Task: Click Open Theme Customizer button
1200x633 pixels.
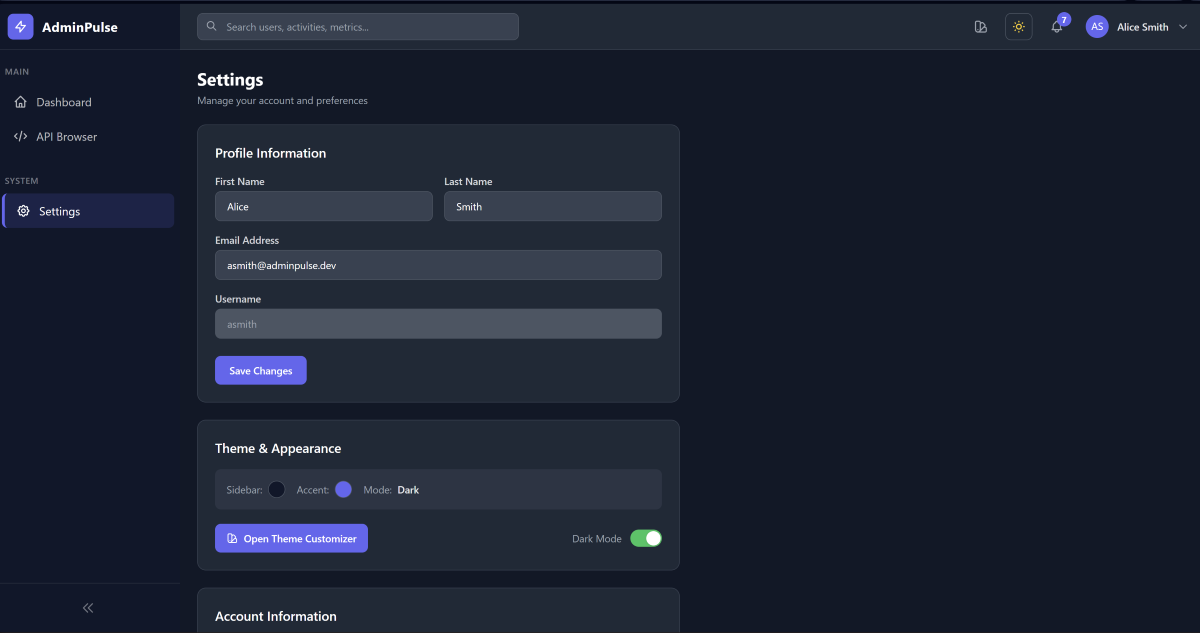Action: tap(291, 538)
